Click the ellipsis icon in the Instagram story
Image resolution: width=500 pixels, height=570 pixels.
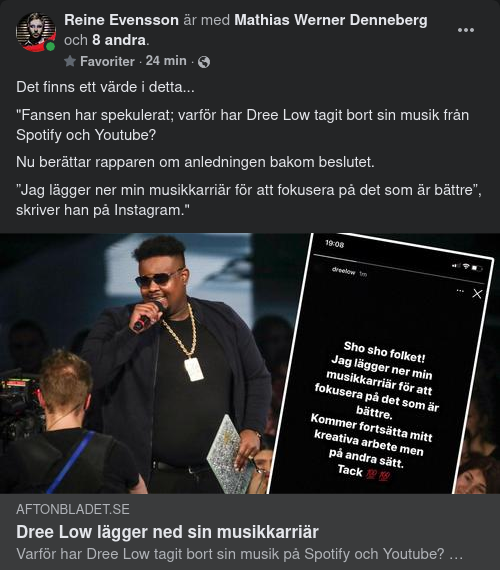coord(460,291)
